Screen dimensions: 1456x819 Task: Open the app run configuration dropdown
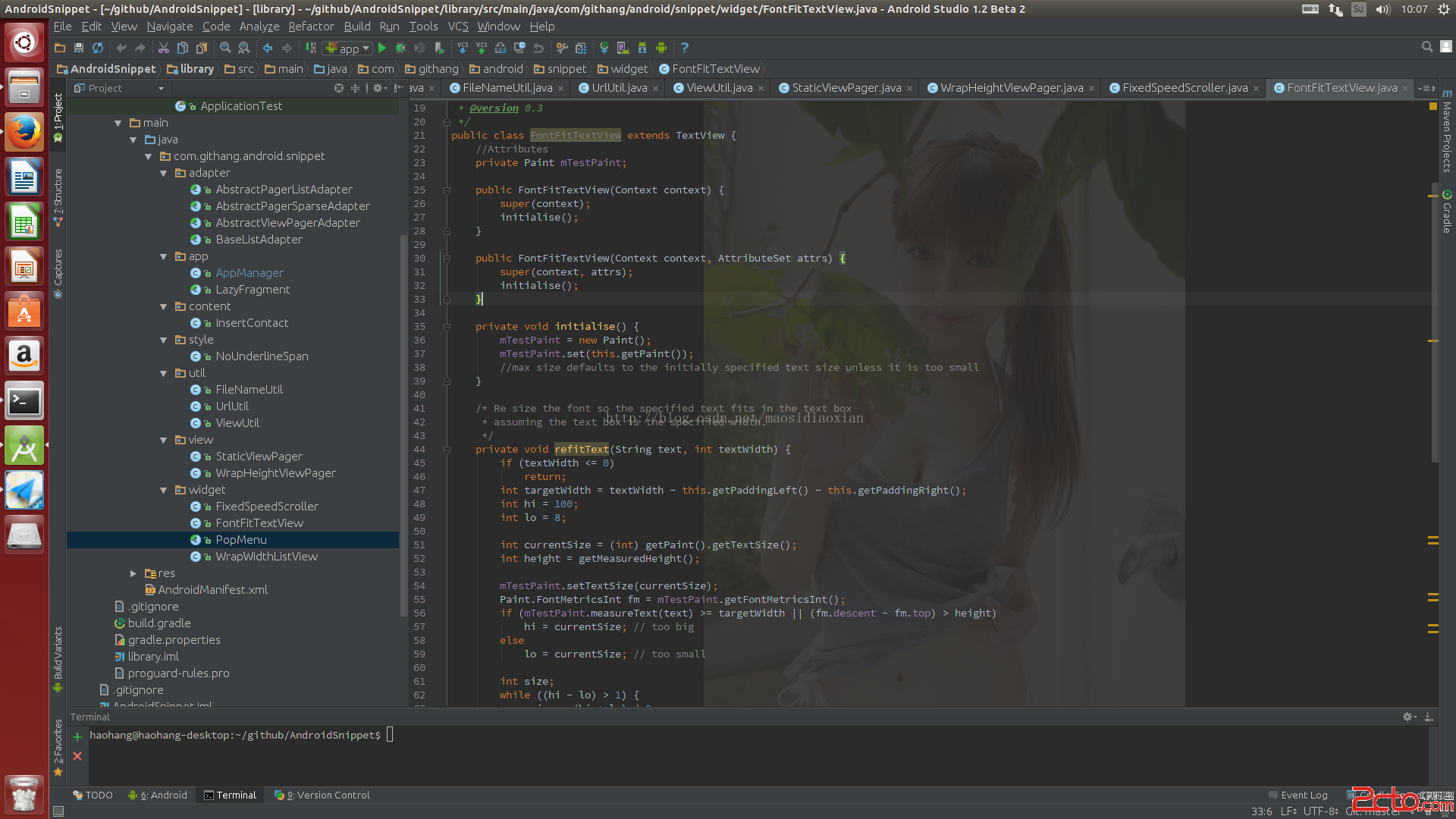348,48
